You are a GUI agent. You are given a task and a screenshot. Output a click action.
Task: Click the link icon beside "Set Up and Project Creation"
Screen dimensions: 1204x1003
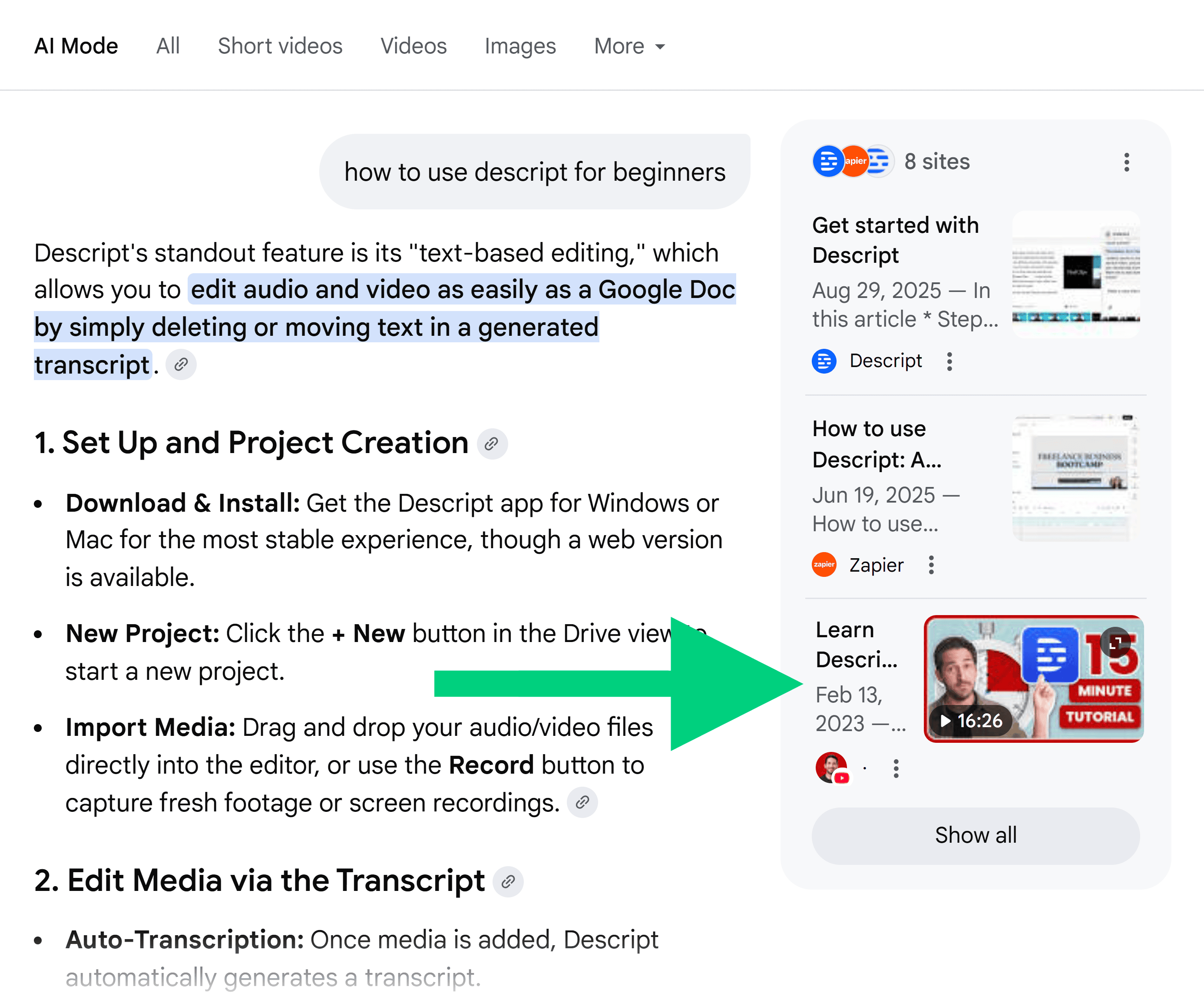(492, 444)
